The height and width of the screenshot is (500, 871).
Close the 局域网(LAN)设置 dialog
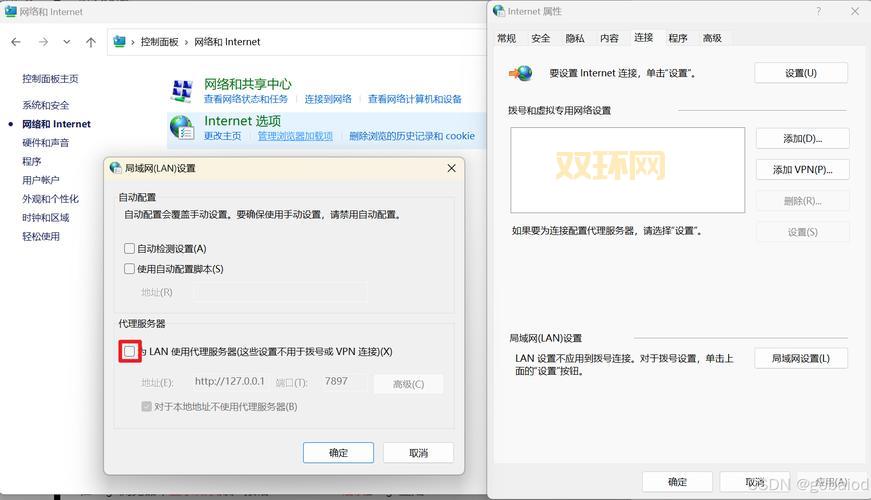(x=452, y=168)
